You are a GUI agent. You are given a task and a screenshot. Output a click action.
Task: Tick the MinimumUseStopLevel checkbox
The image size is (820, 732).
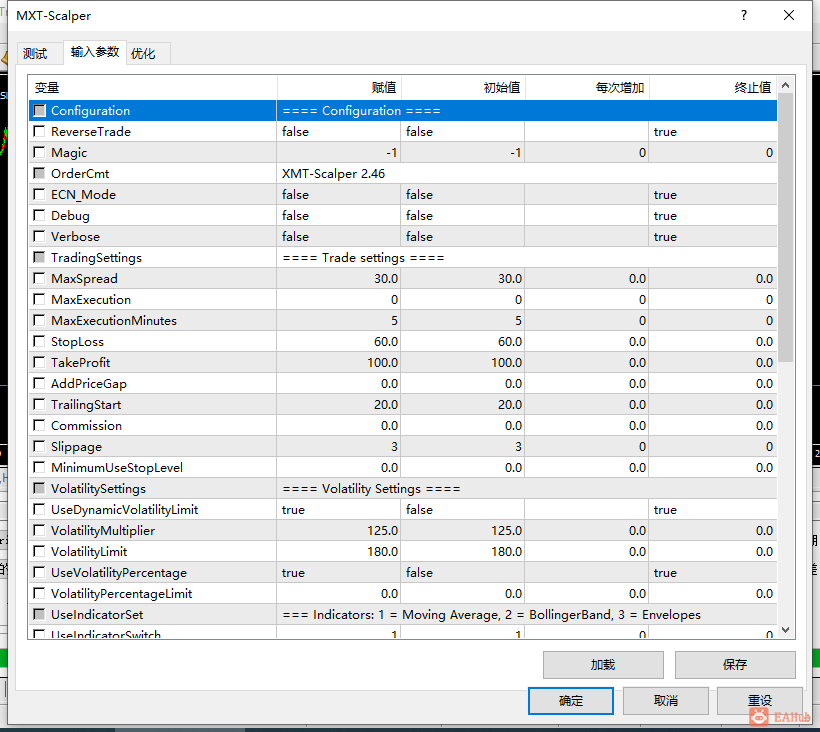pyautogui.click(x=39, y=467)
